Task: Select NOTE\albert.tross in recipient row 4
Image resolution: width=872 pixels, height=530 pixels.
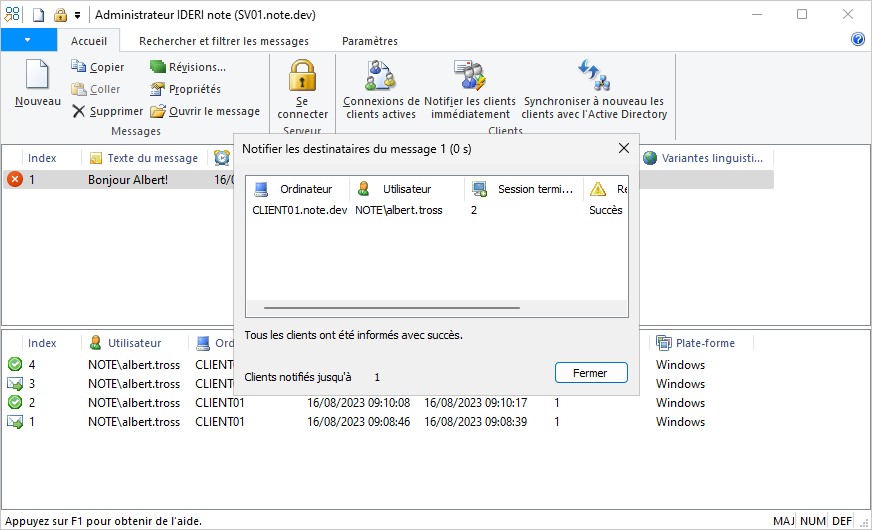Action: pyautogui.click(x=134, y=365)
